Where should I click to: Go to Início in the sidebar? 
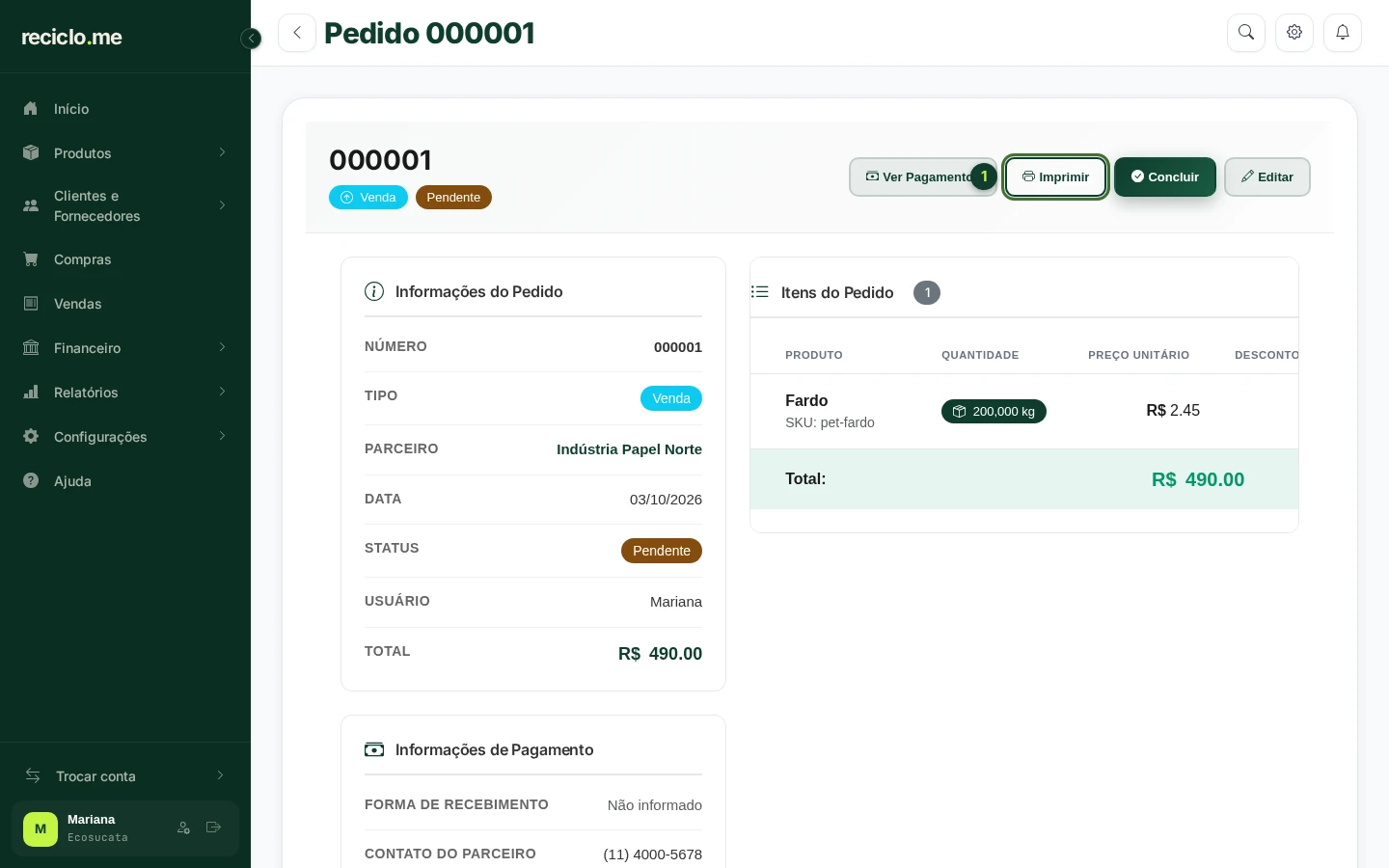[125, 109]
